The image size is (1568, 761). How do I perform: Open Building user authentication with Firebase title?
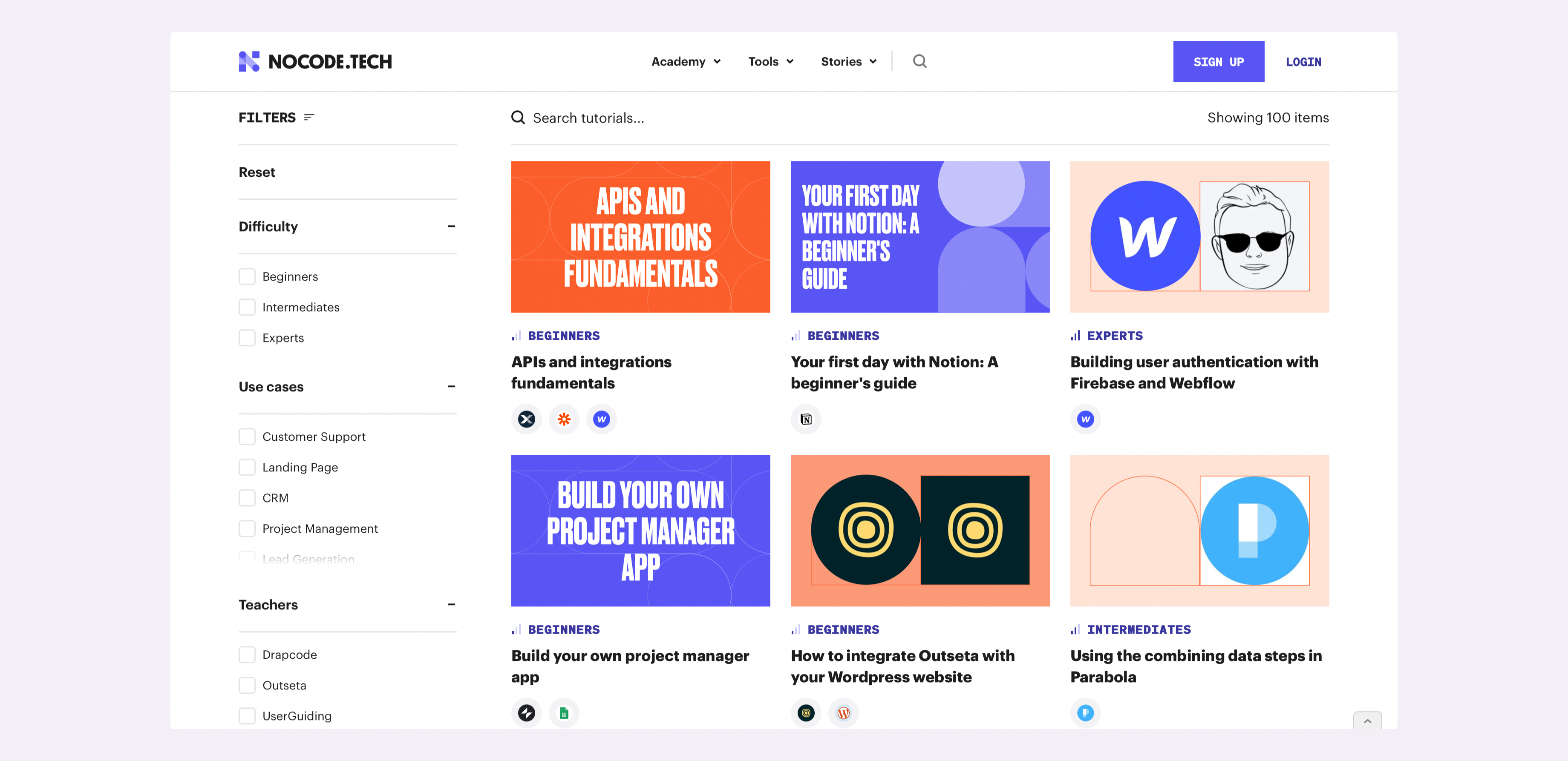click(1194, 372)
